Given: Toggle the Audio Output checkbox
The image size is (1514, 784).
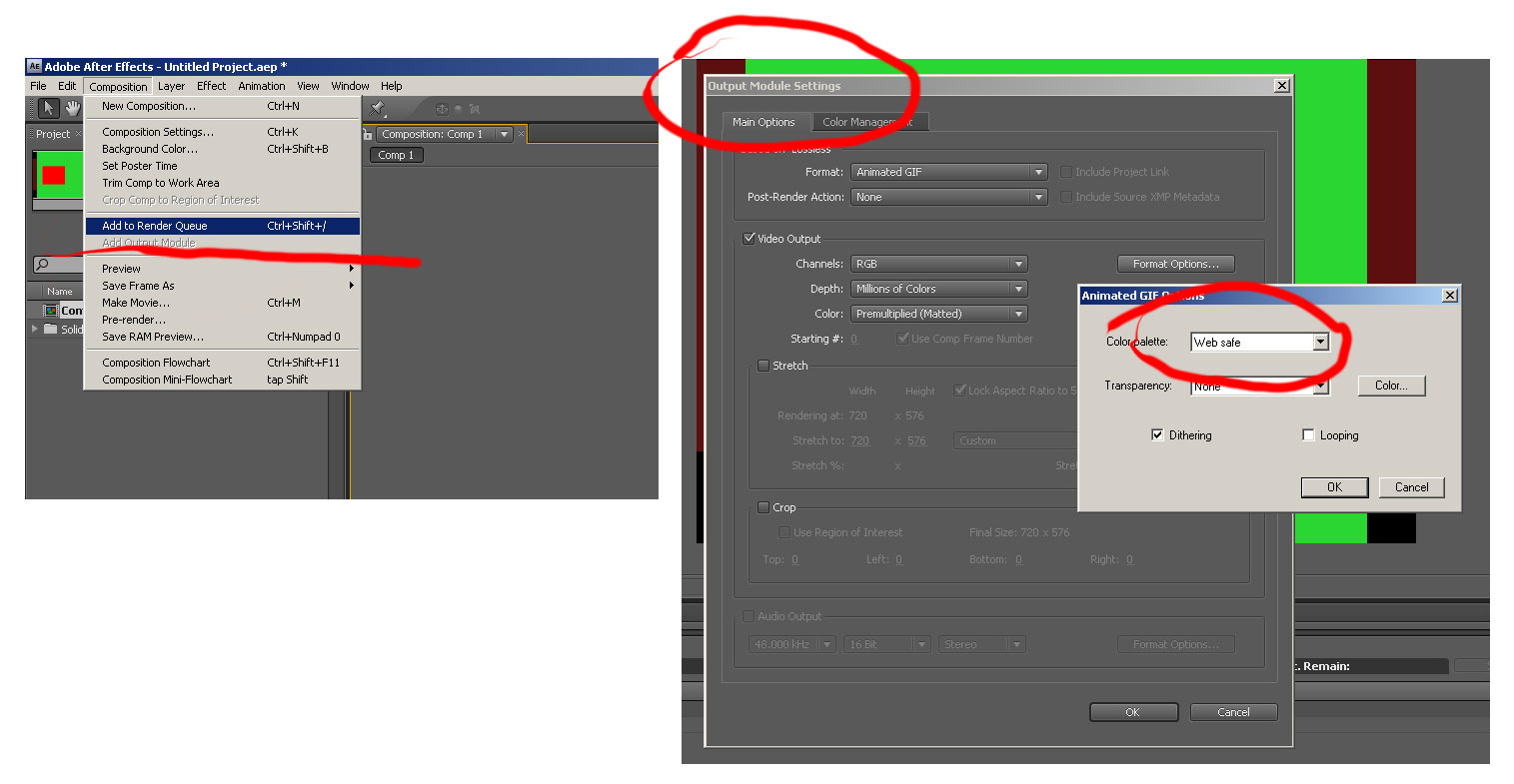Looking at the screenshot, I should [x=749, y=616].
